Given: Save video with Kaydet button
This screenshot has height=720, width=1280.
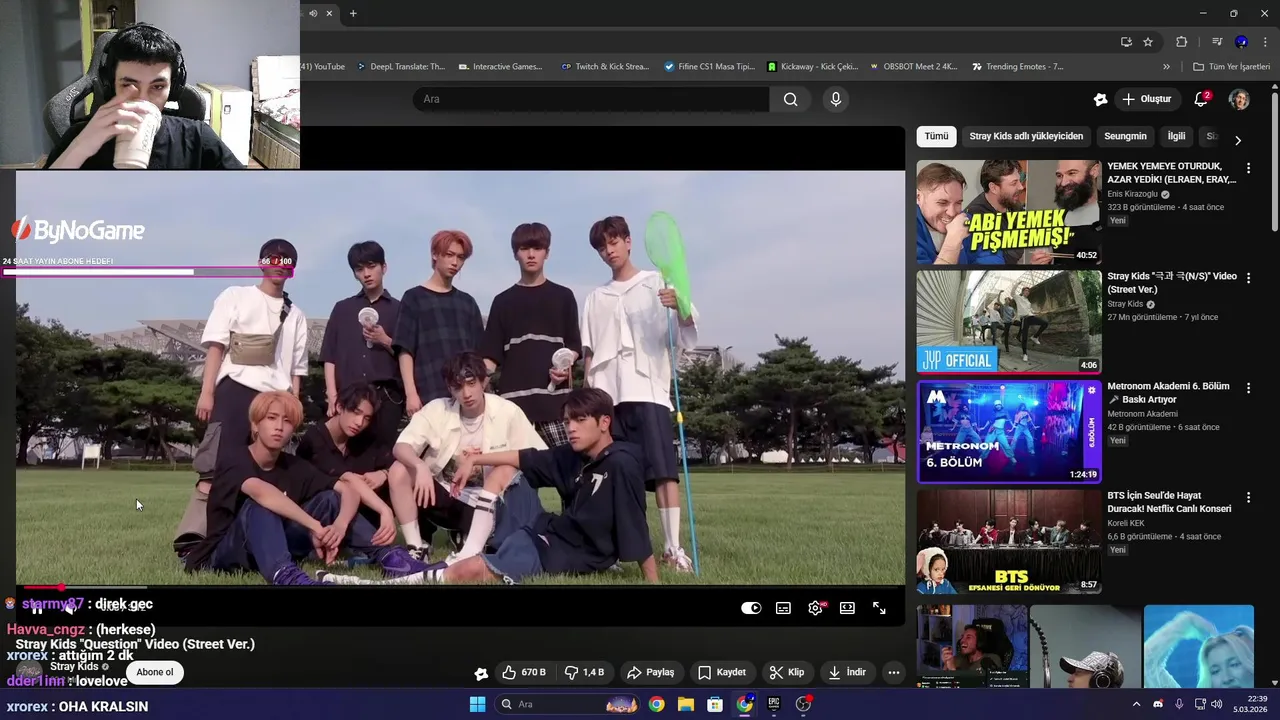Looking at the screenshot, I should tap(722, 672).
